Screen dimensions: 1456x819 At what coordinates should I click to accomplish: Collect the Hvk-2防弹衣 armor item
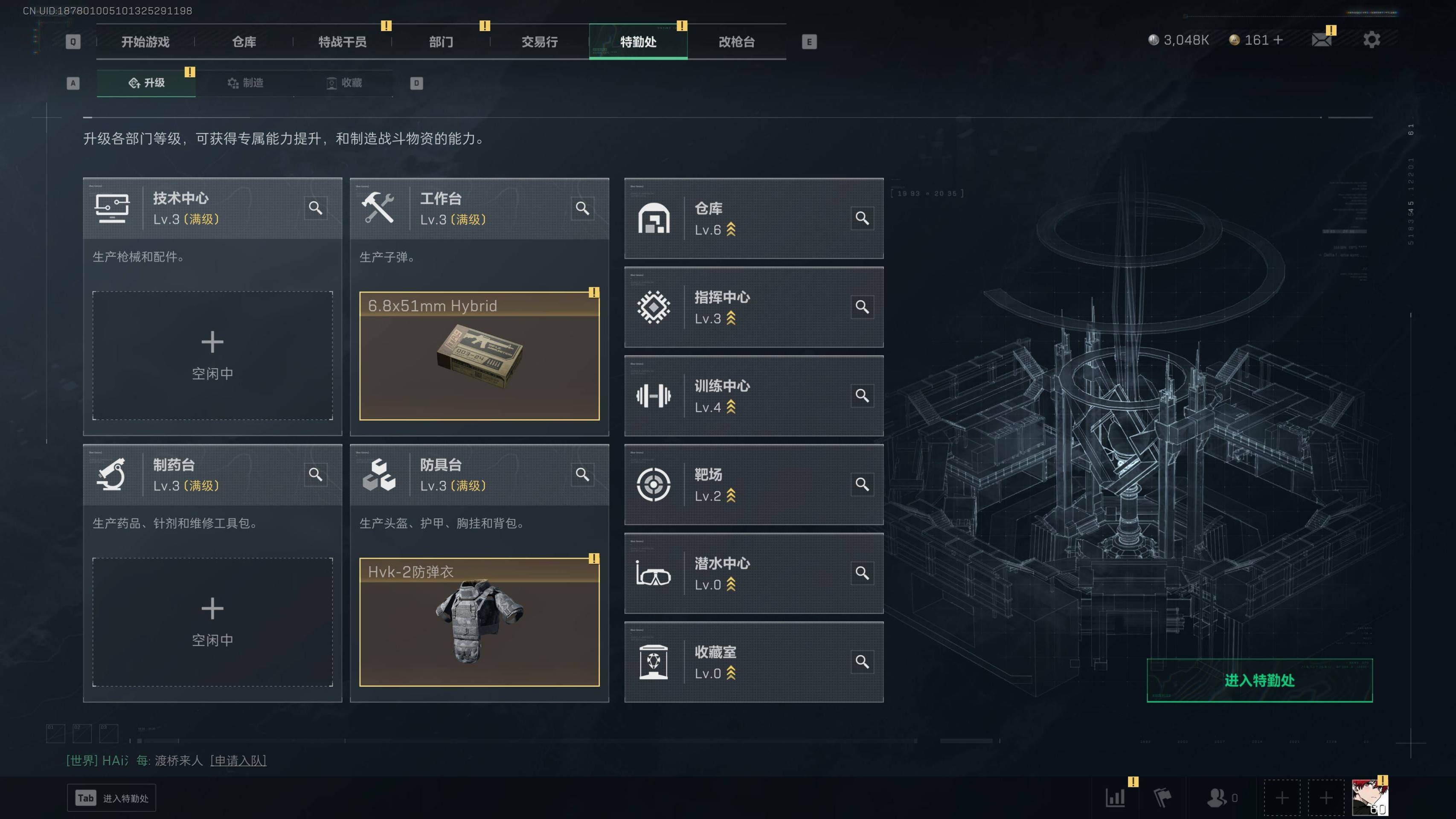coord(480,622)
